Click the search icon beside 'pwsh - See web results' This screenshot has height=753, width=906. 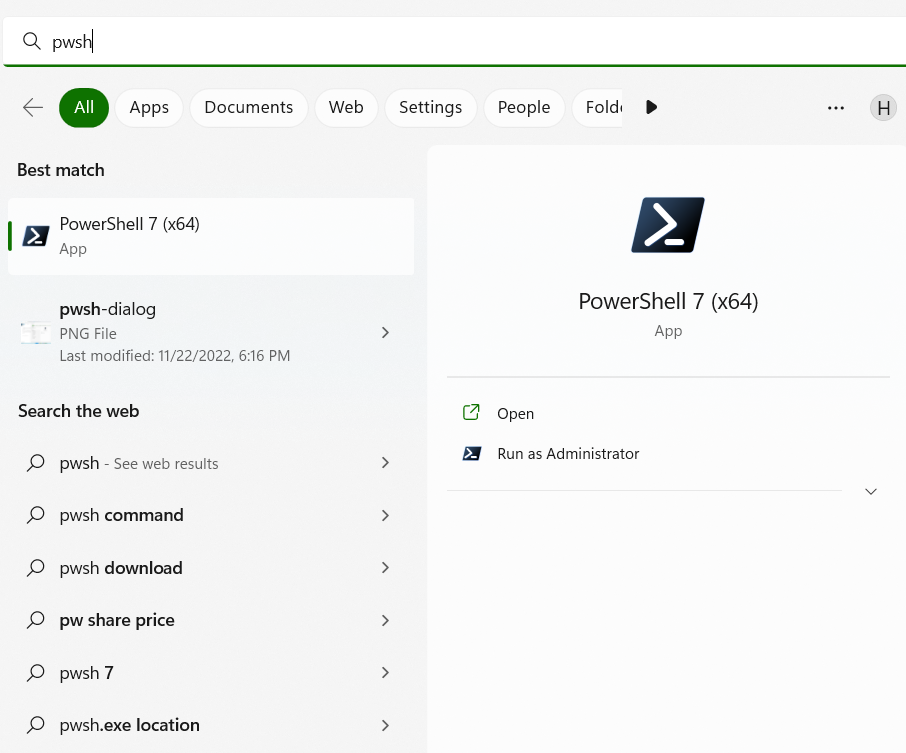(x=36, y=463)
